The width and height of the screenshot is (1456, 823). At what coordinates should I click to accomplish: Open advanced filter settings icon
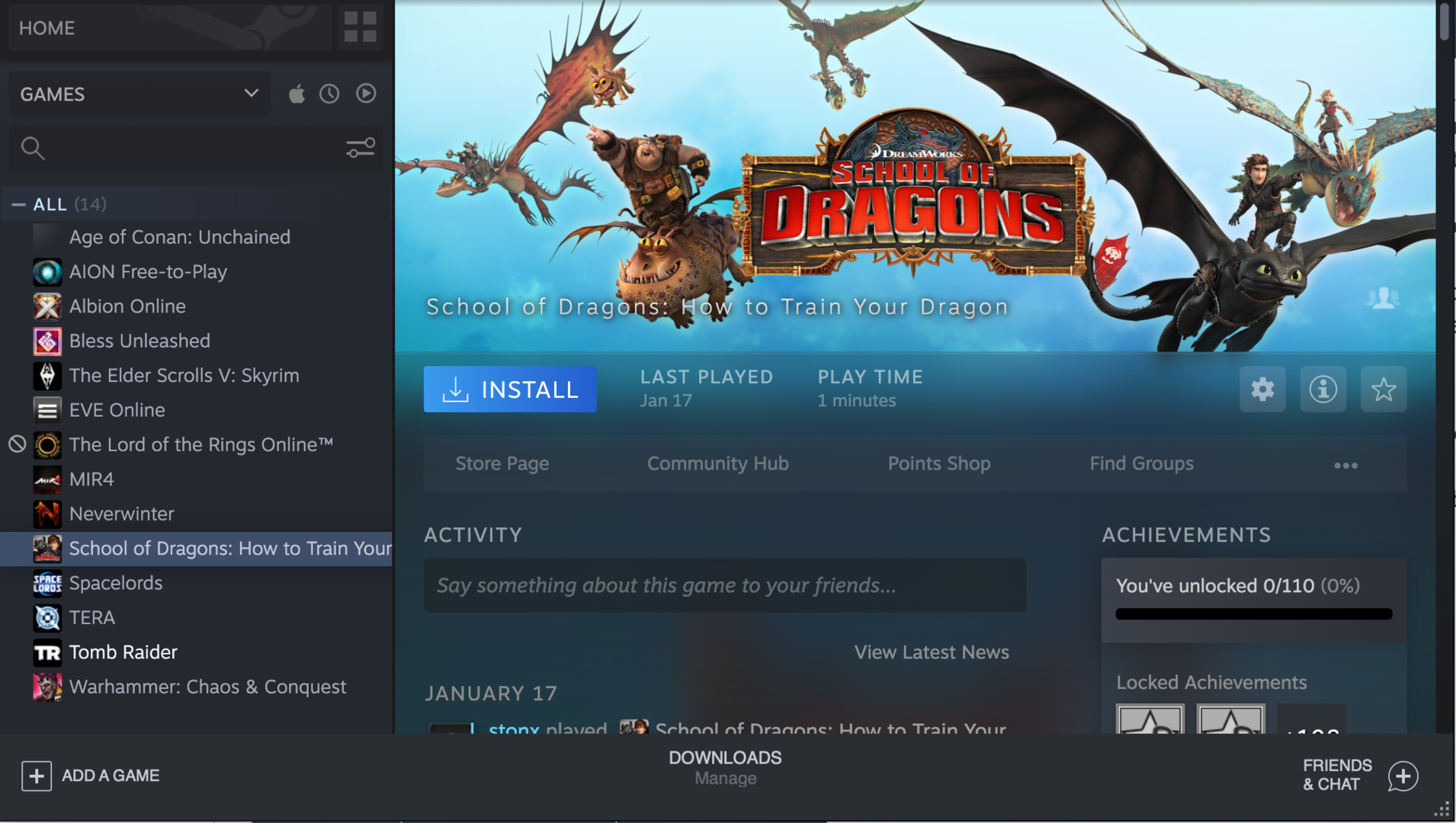361,148
